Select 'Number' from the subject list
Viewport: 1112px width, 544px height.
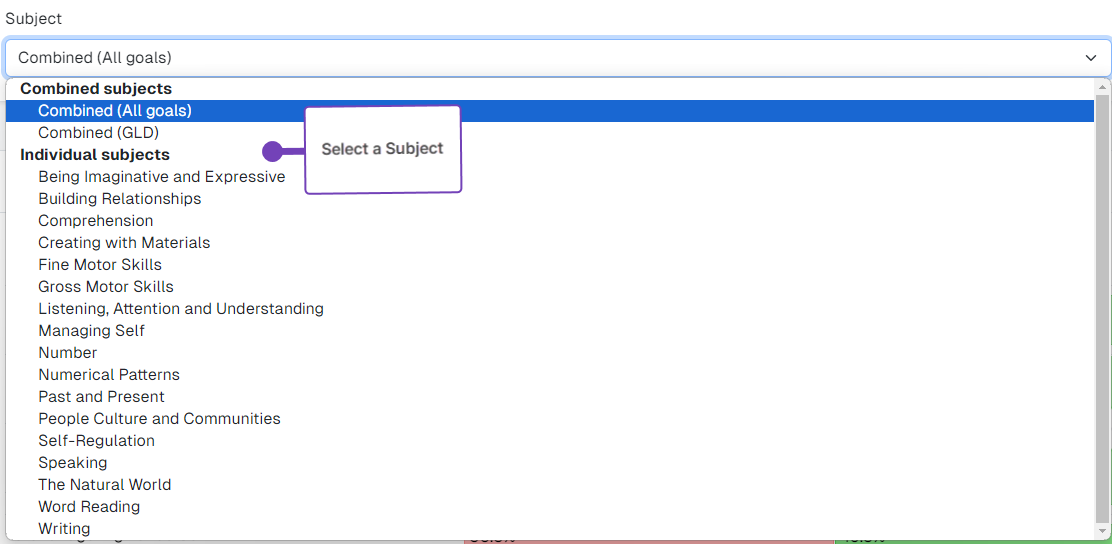tap(67, 353)
